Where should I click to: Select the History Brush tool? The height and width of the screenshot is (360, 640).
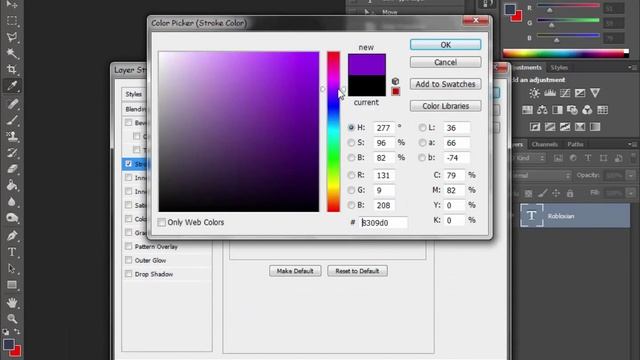[12, 153]
